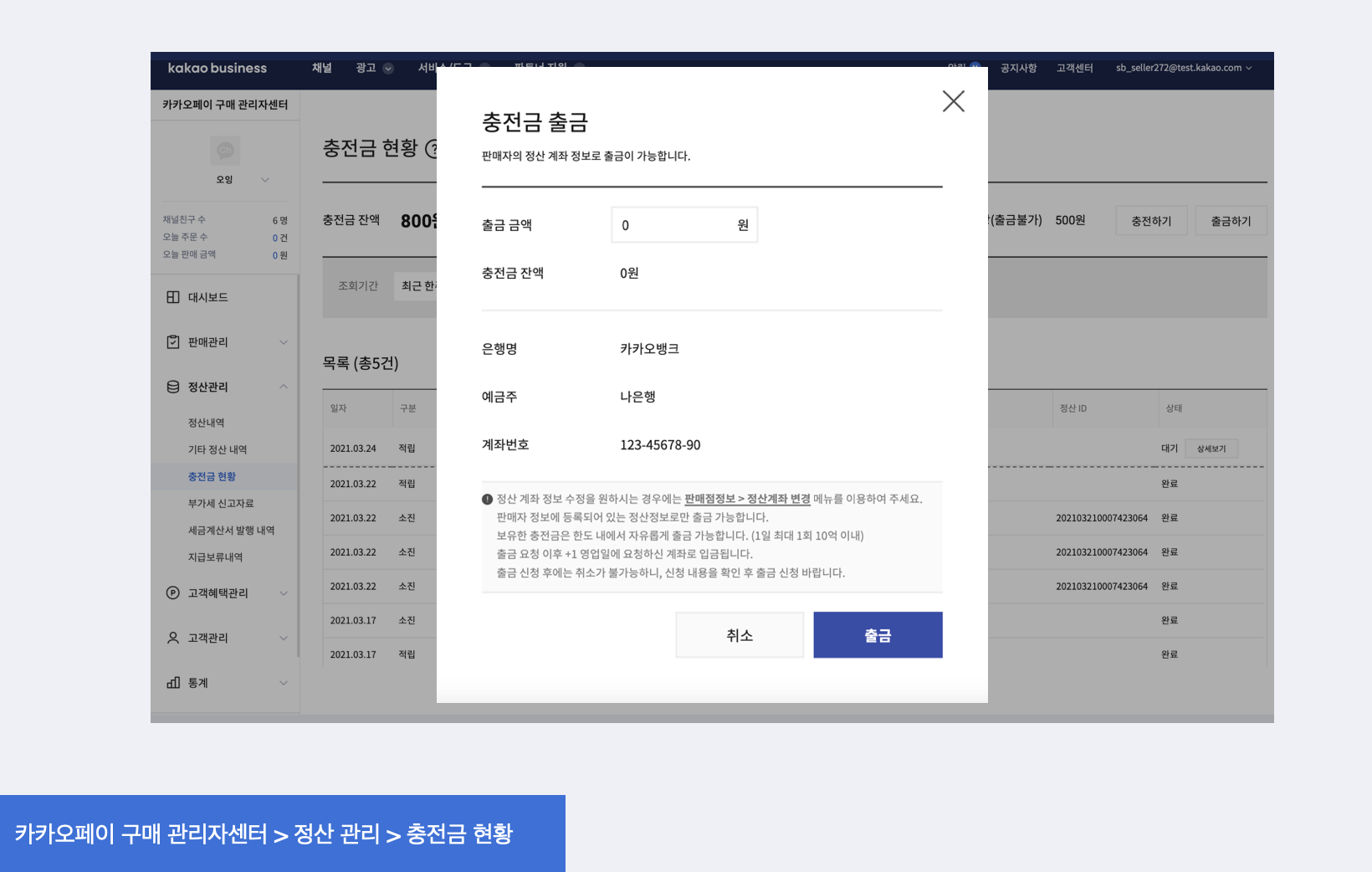Image resolution: width=1372 pixels, height=872 pixels.
Task: Expand the 고객관리 chevron
Action: [x=284, y=639]
